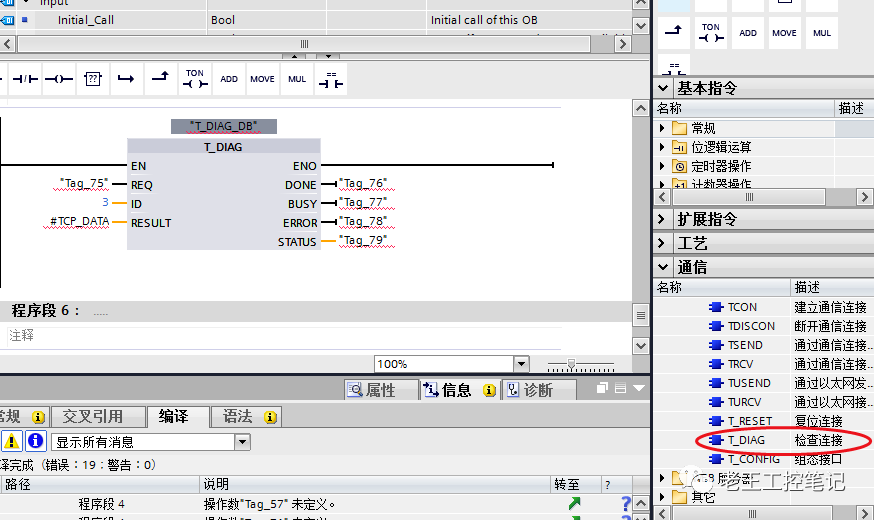The width and height of the screenshot is (874, 520).
Task: Sort messages by the 说明 column header
Action: click(x=375, y=484)
